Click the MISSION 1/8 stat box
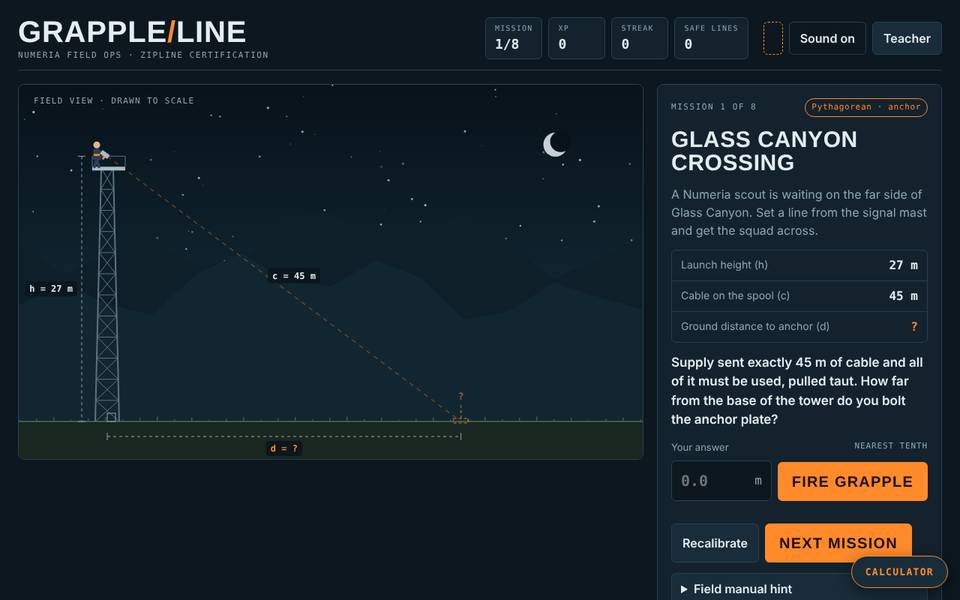Screen dimensions: 960x600 [513, 38]
